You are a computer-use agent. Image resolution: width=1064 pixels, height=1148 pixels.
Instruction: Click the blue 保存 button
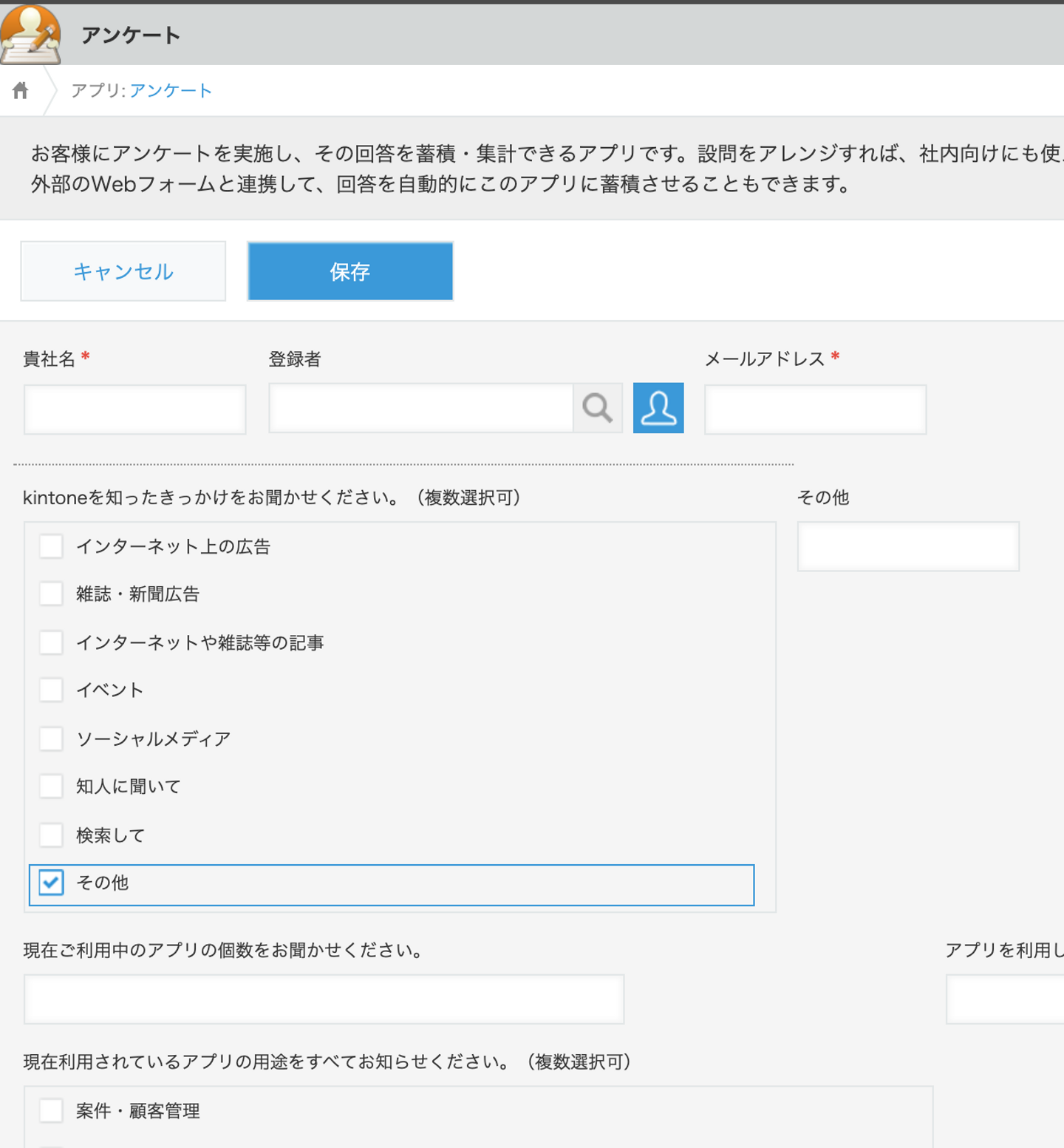pos(350,271)
